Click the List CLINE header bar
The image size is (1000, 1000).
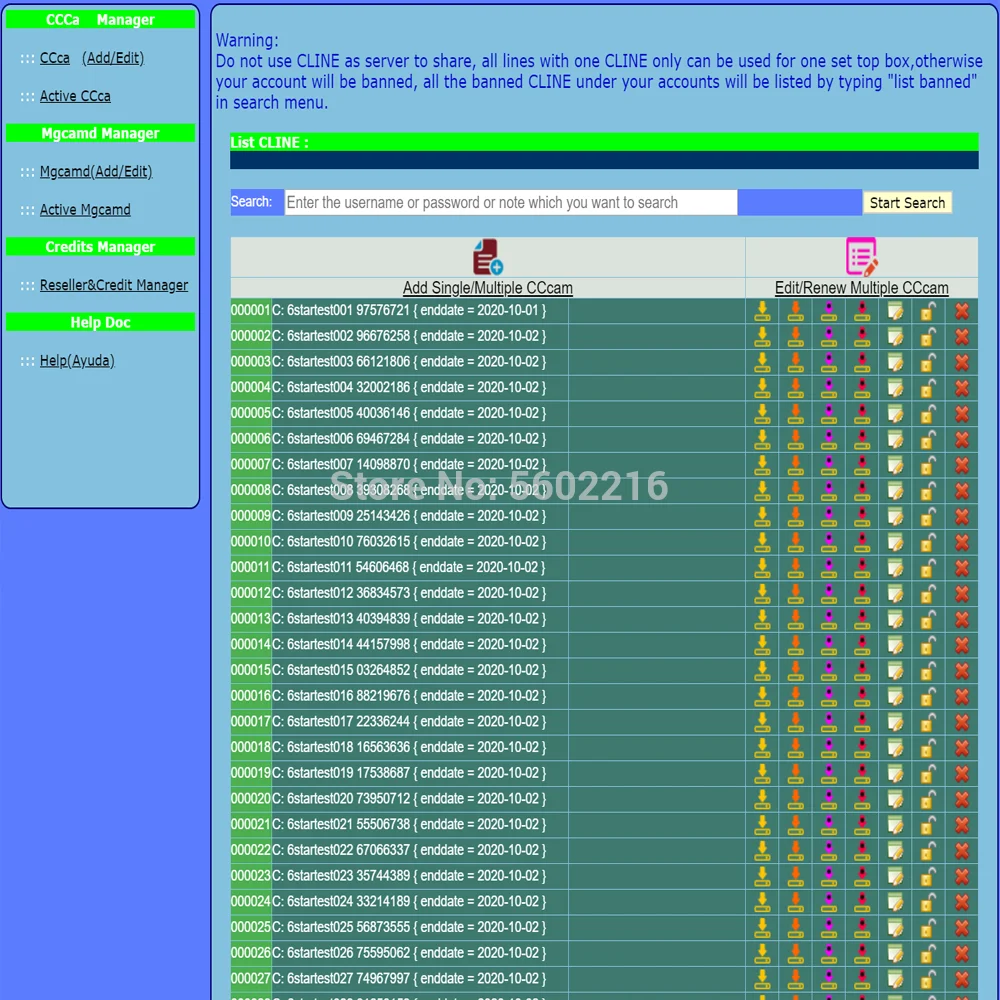(x=604, y=142)
